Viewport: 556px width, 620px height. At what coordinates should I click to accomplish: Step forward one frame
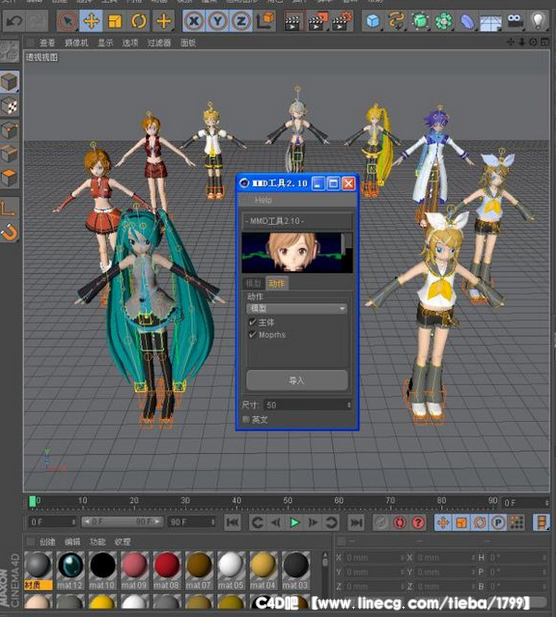coord(312,523)
